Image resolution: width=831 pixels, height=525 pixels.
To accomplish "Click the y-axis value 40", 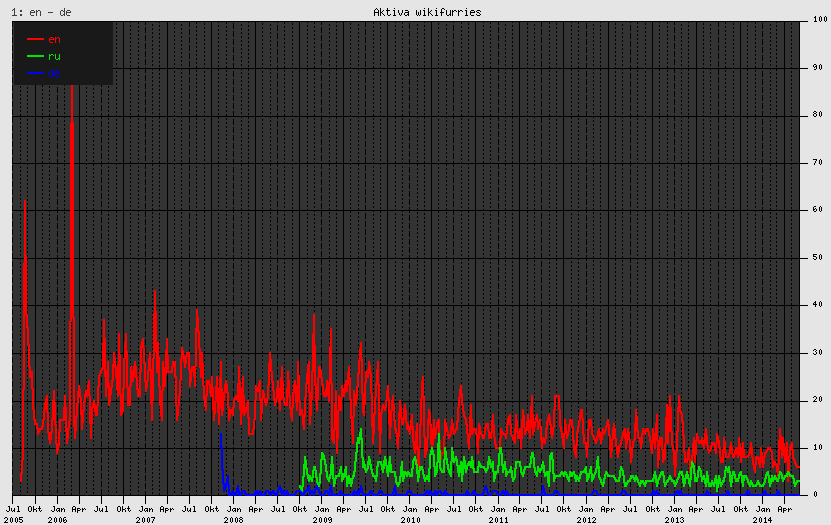I will click(818, 305).
